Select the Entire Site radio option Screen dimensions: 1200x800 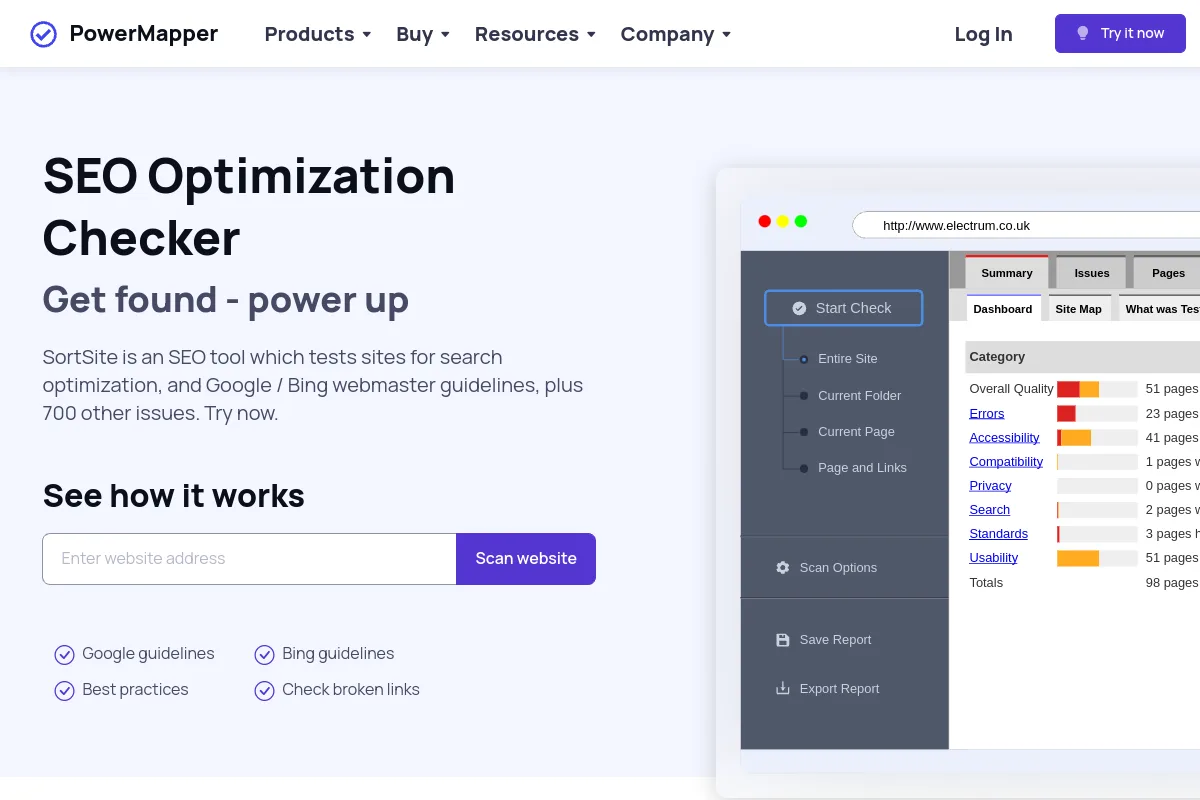(803, 359)
